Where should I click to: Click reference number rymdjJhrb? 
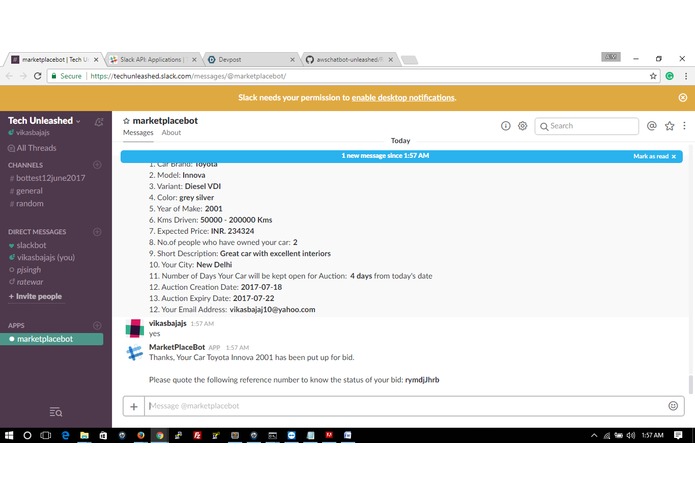click(x=422, y=380)
